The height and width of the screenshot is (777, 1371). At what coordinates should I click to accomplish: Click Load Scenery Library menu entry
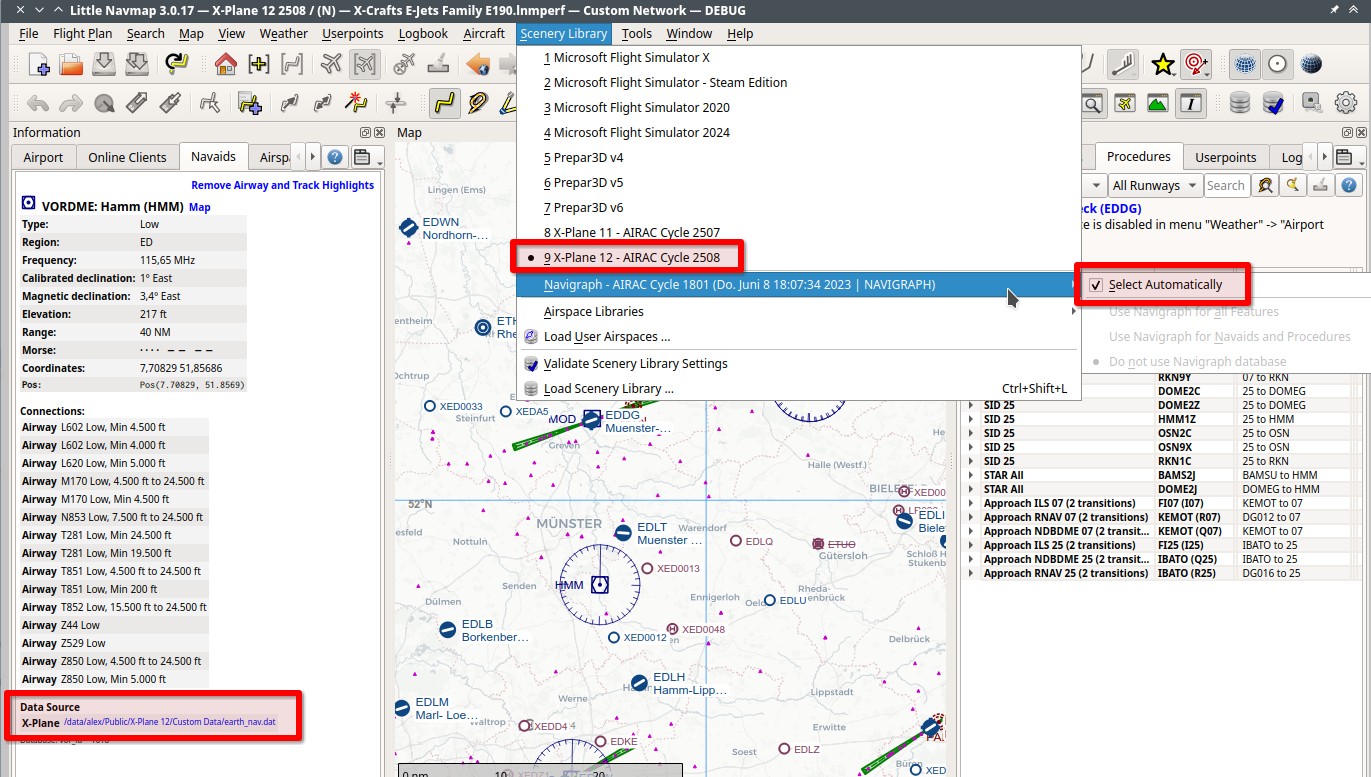[608, 388]
